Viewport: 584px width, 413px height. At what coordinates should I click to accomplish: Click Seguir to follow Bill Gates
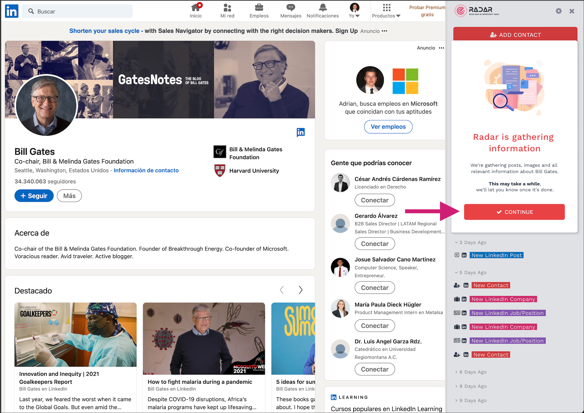(34, 196)
